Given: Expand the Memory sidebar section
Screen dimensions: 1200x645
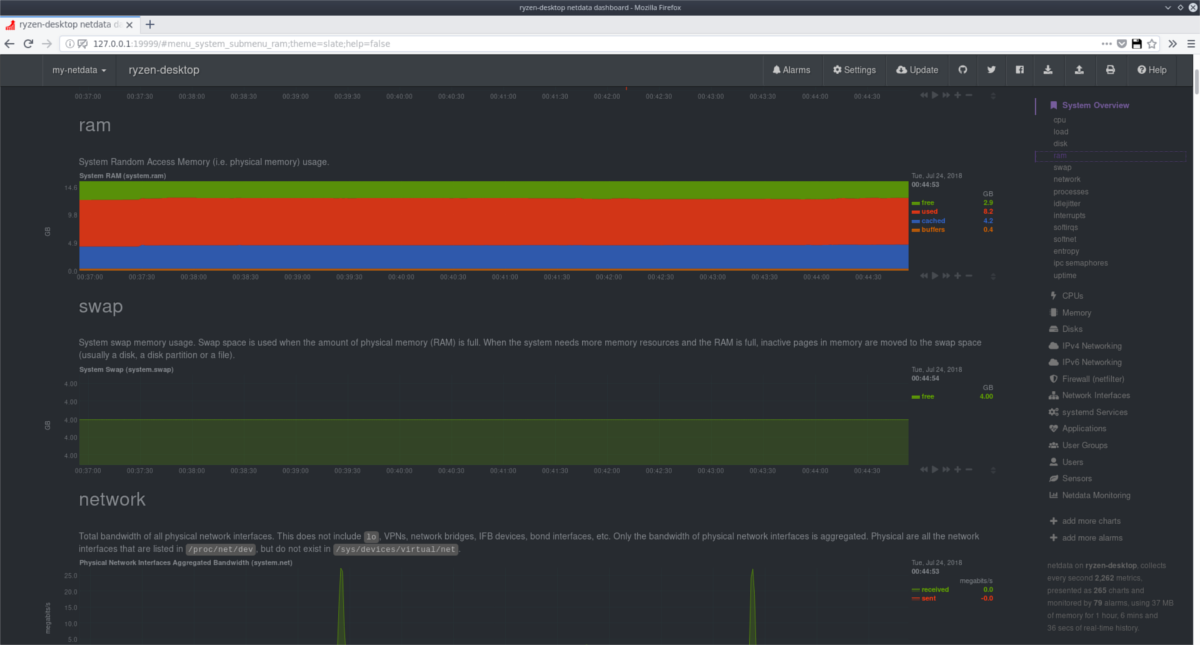Looking at the screenshot, I should [1070, 313].
